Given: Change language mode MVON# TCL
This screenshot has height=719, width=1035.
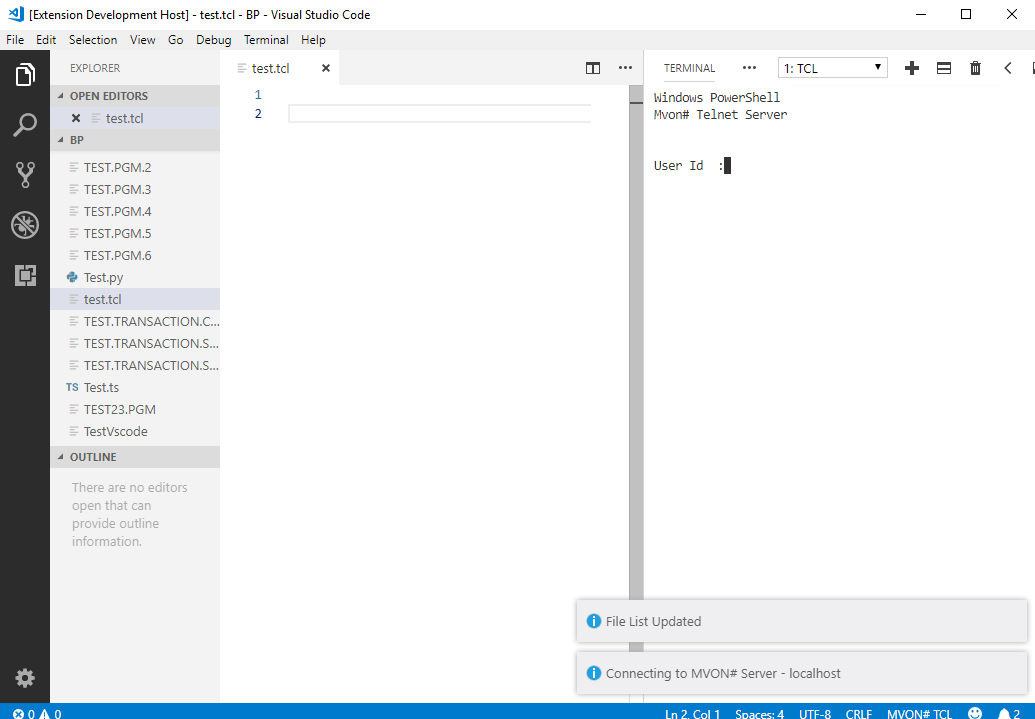Looking at the screenshot, I should [919, 714].
